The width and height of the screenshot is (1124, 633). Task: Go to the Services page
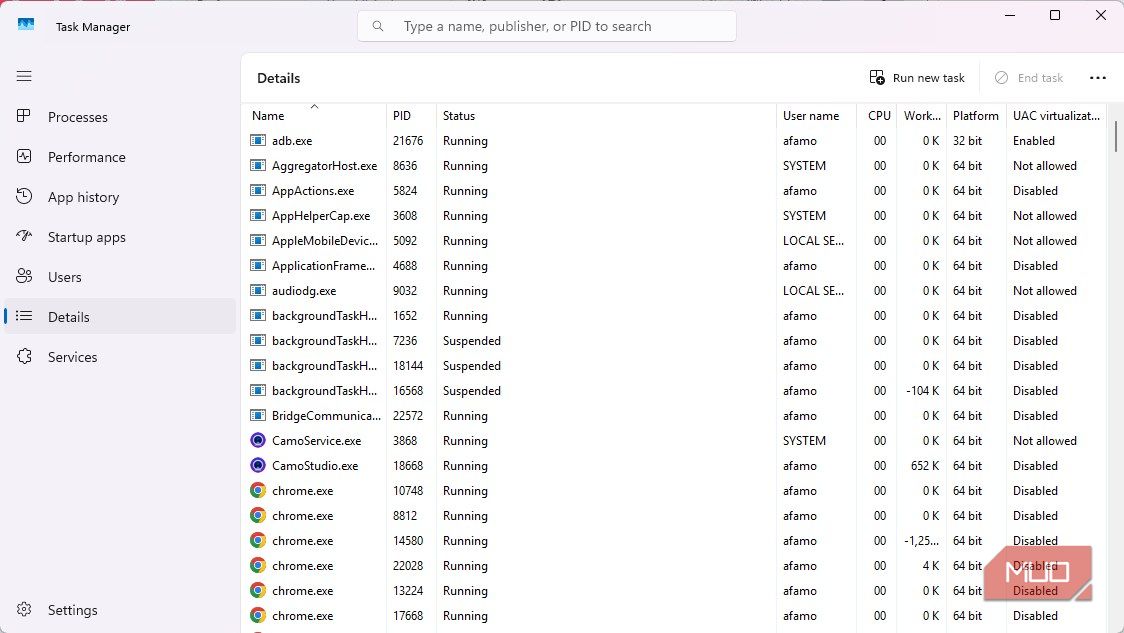pos(120,357)
